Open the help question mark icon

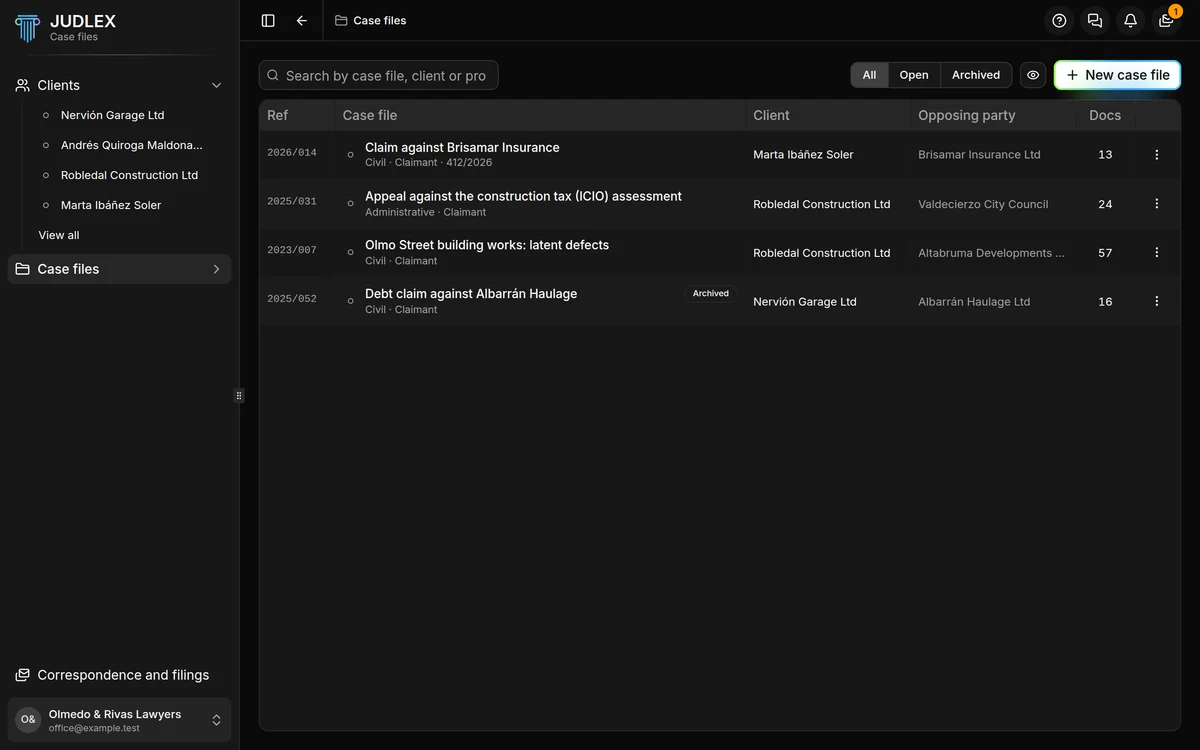[1059, 20]
